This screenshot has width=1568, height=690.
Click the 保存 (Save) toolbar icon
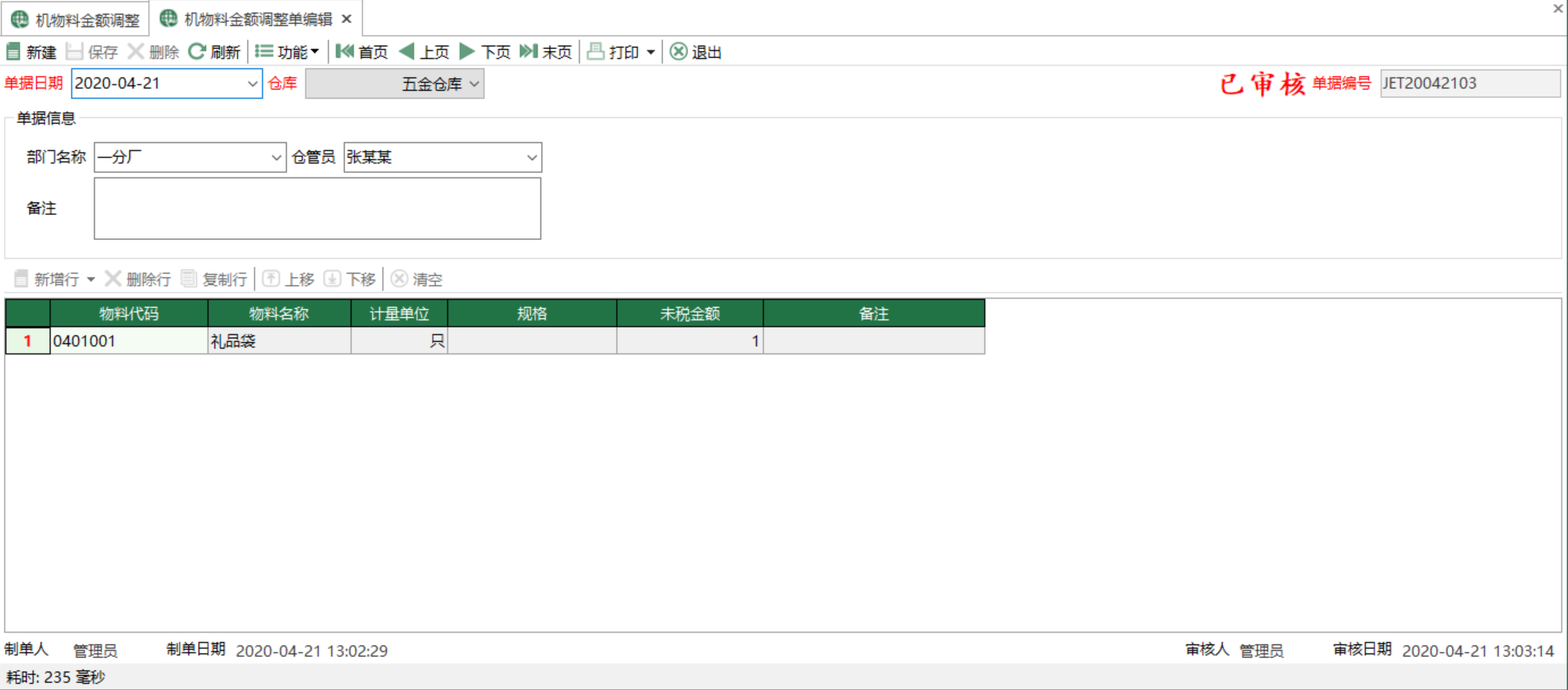(x=74, y=52)
